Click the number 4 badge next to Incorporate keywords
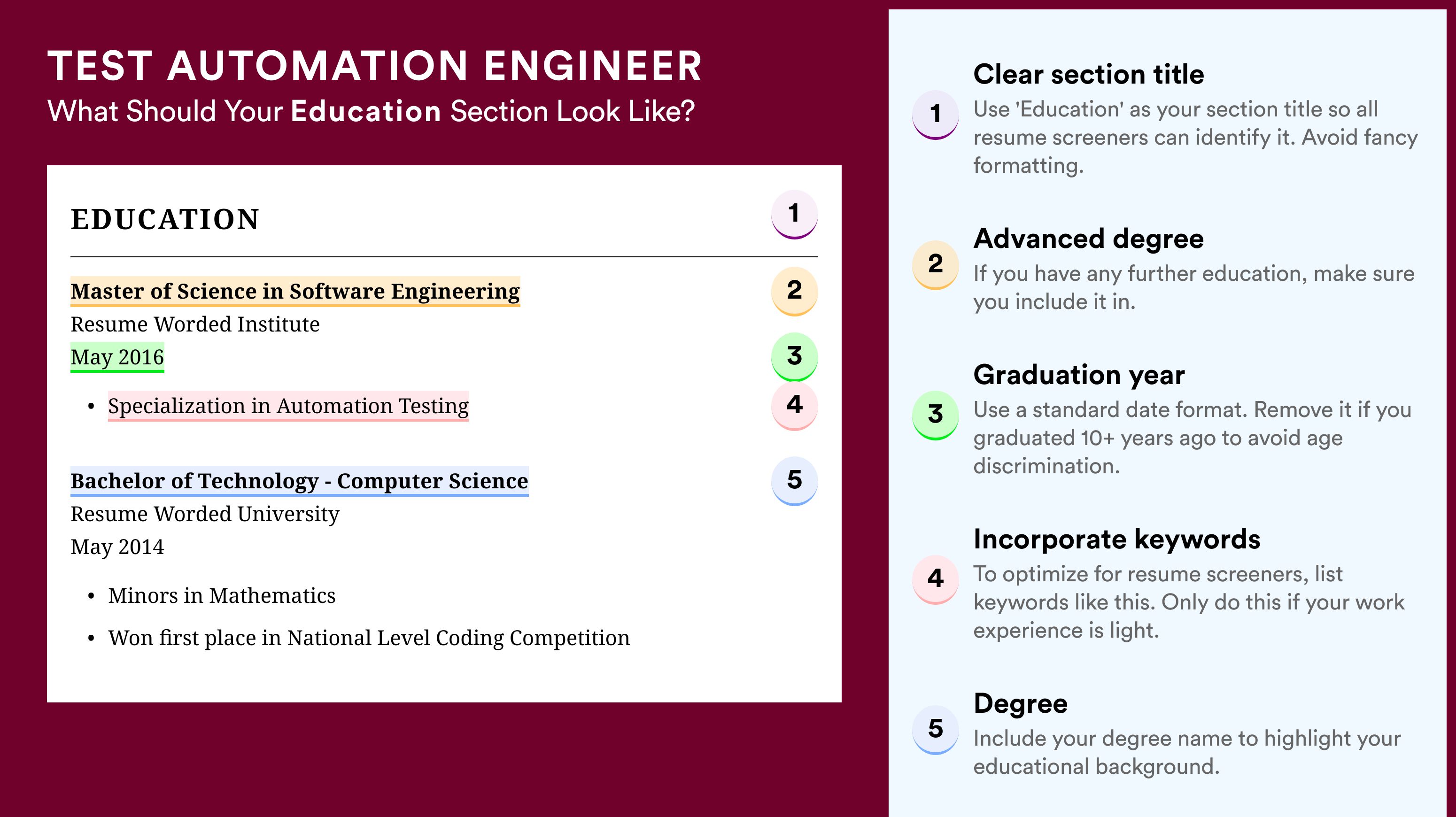Screen dimensions: 1456x817 [x=936, y=580]
